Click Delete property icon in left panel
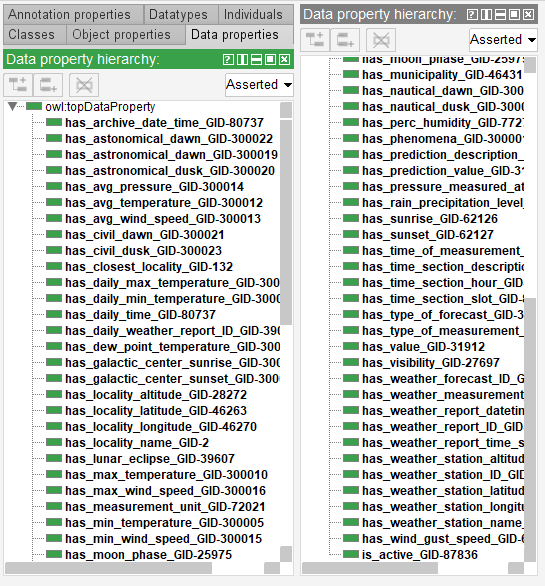The width and height of the screenshot is (545, 586). (x=84, y=85)
